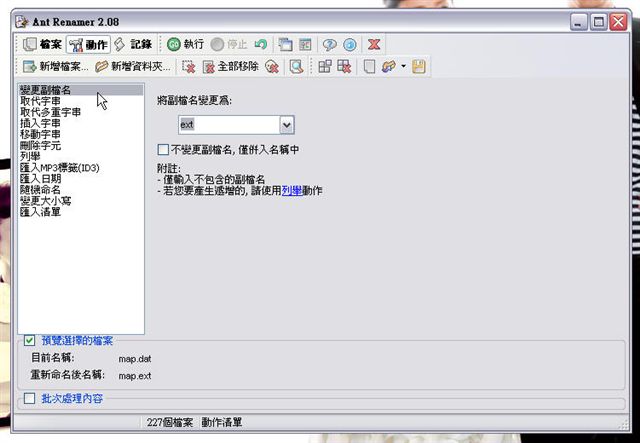Enable 不變更副檔名, 僅併入名稱中 checkbox
640x443 pixels.
(x=163, y=150)
